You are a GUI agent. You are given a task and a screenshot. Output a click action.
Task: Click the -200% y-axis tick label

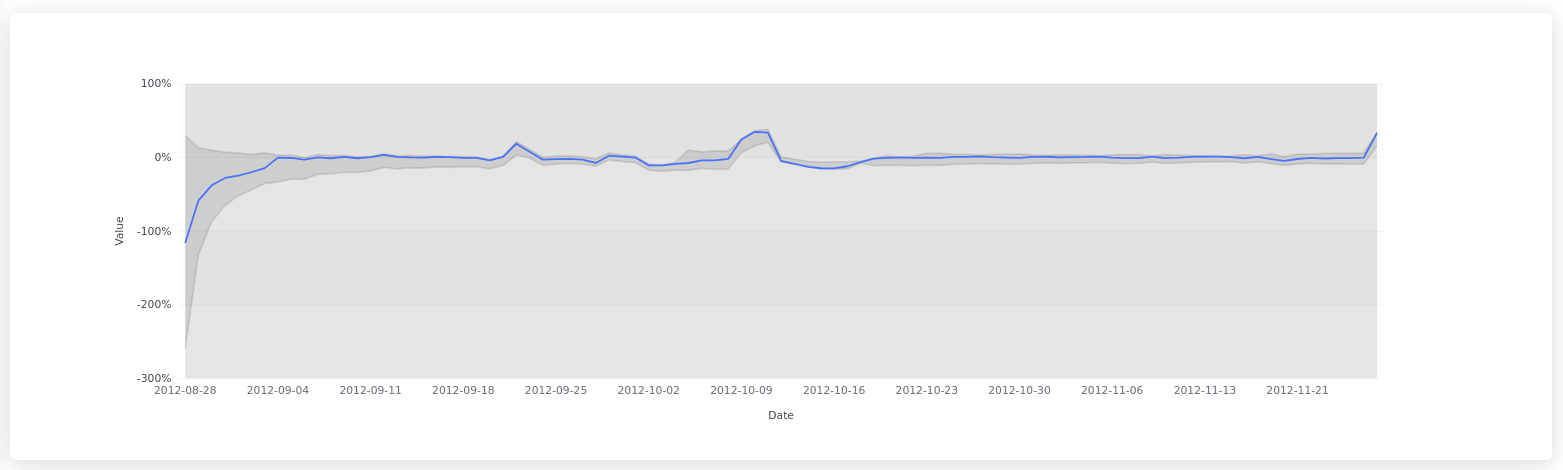click(154, 305)
